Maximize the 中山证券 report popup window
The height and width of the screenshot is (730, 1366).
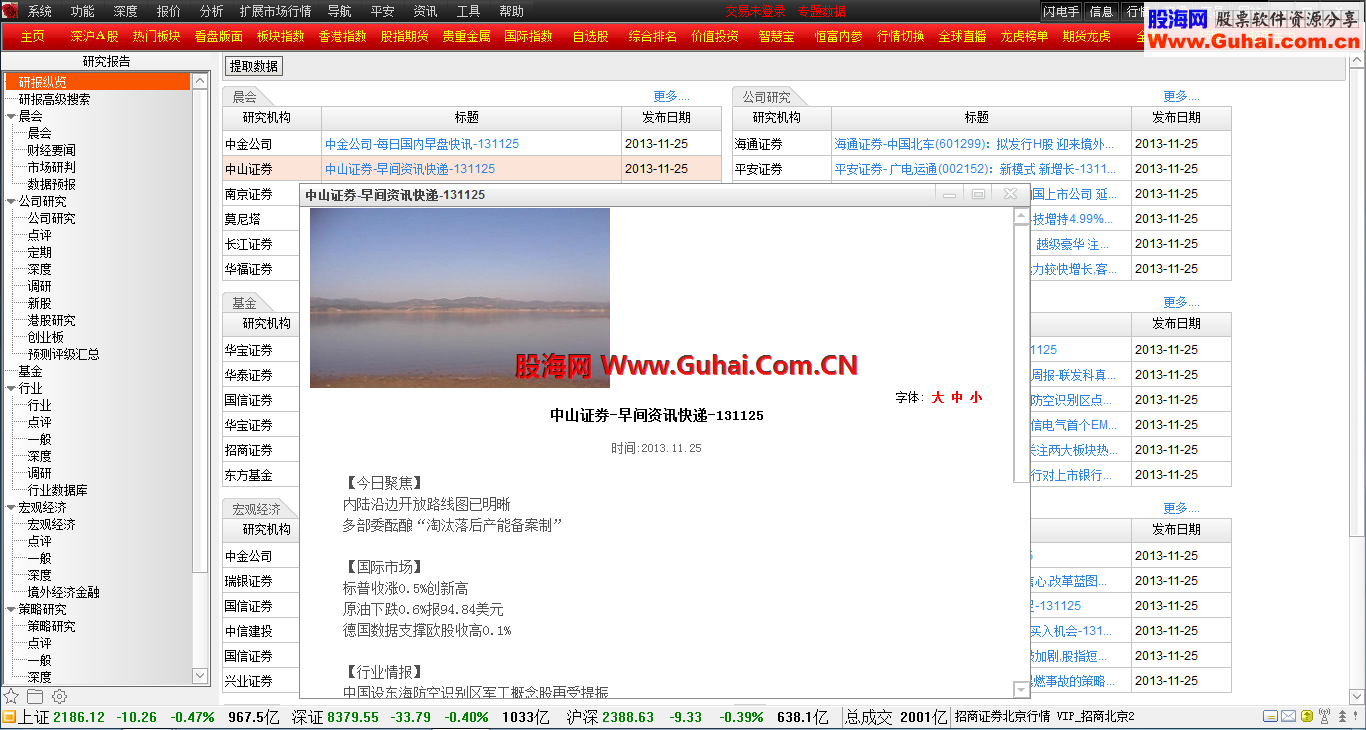pos(979,194)
